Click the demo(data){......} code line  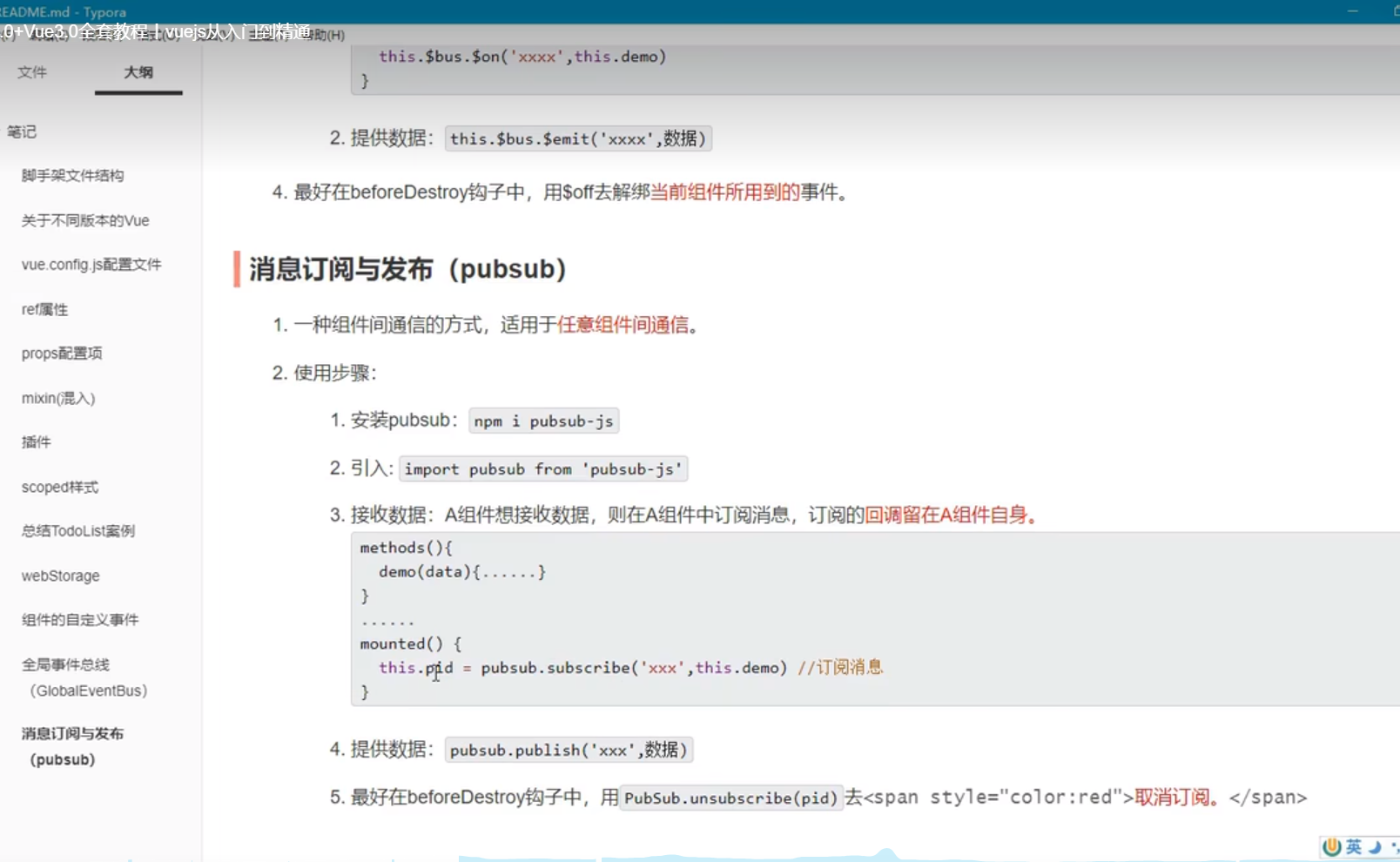pos(462,572)
